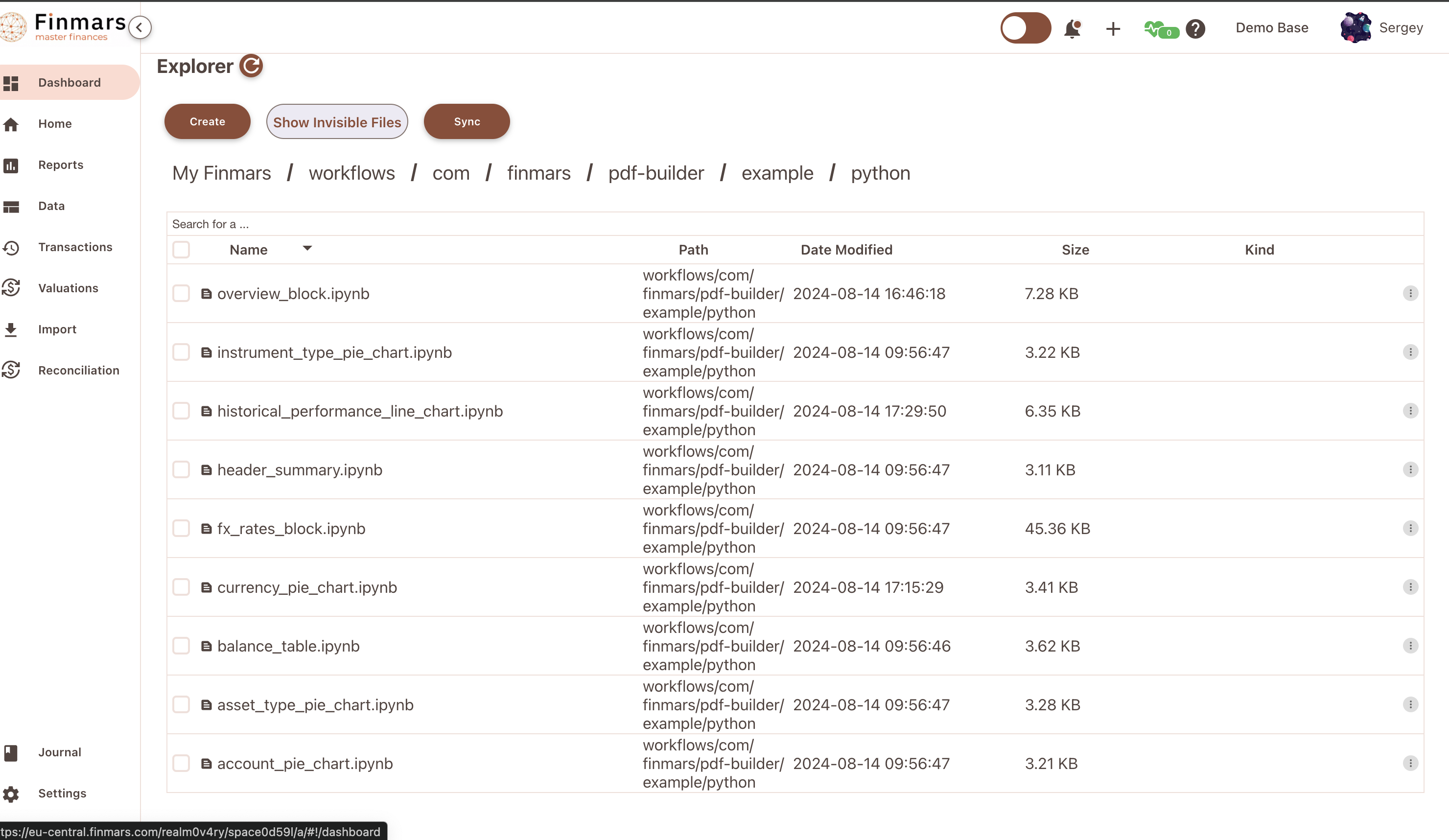
Task: Navigate to pdf-builder breadcrumb
Action: click(x=656, y=173)
